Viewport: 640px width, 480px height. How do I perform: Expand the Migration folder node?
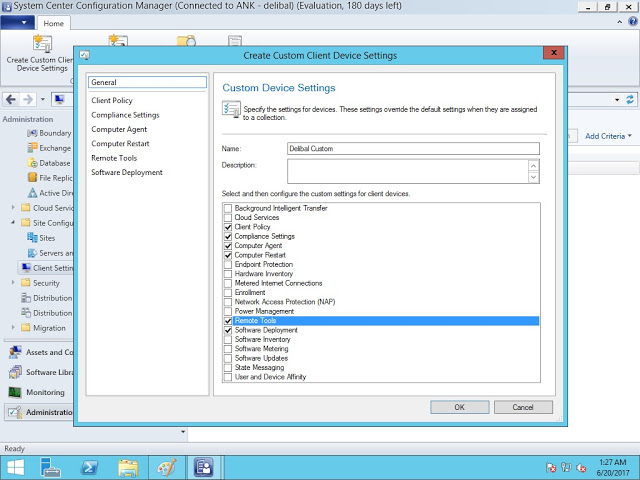(x=12, y=327)
